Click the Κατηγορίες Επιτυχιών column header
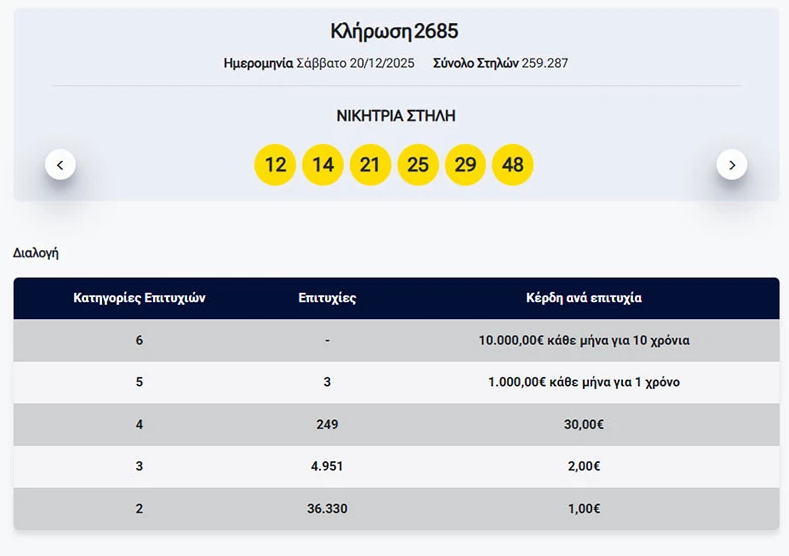The width and height of the screenshot is (789, 556). click(x=139, y=298)
